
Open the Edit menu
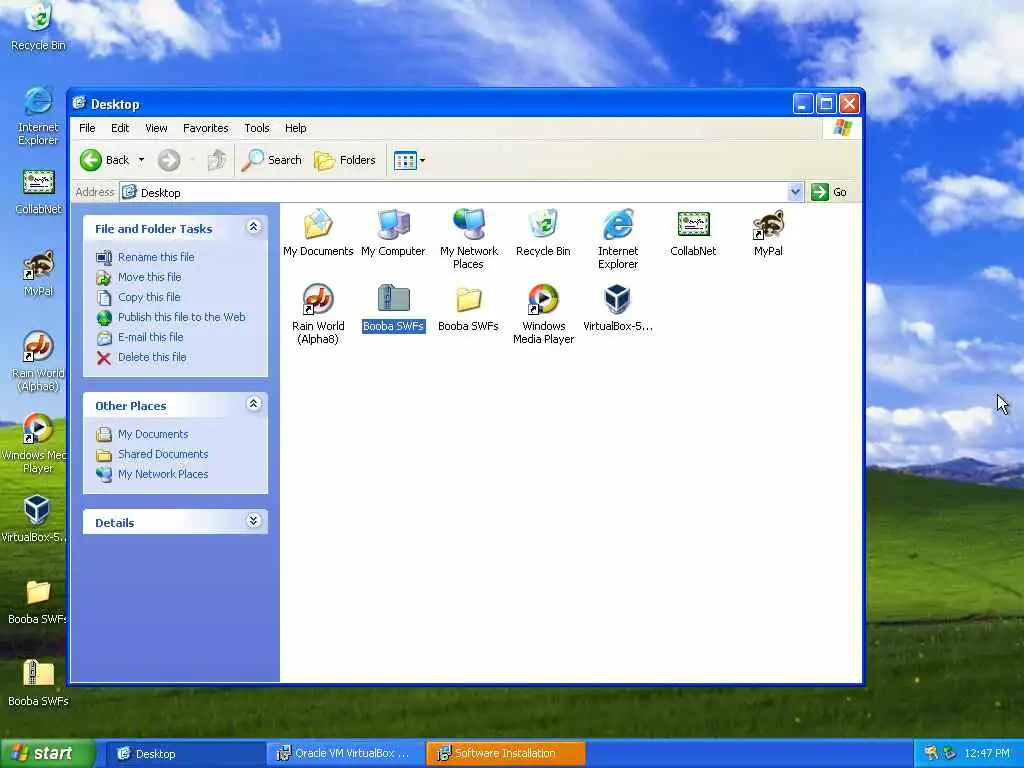coord(120,128)
